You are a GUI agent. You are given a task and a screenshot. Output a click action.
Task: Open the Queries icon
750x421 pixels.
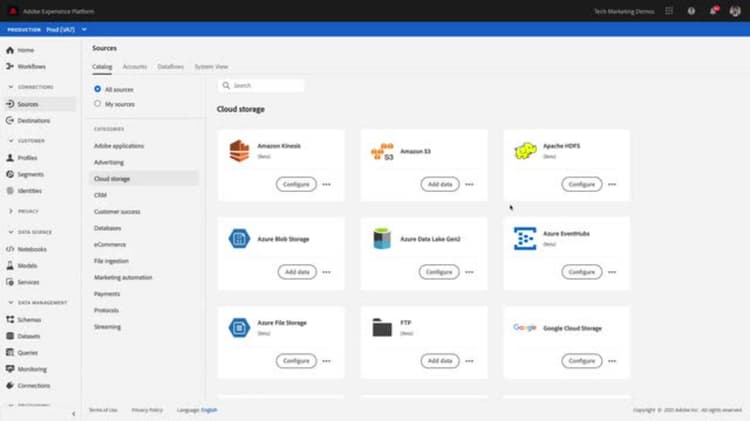coord(10,353)
